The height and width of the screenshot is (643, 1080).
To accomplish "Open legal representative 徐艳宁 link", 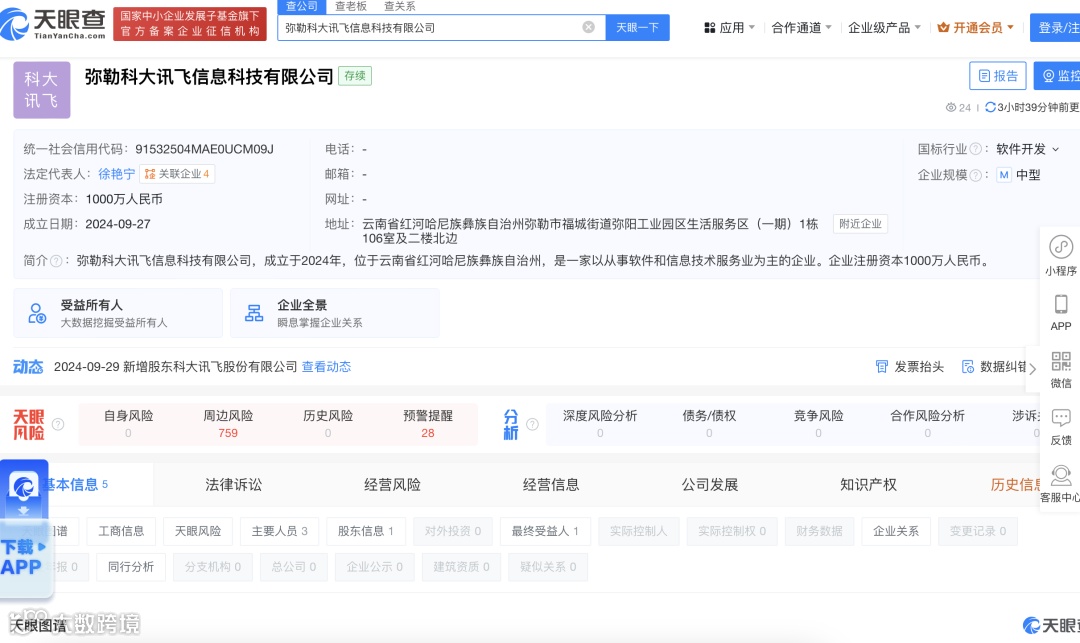I will (116, 174).
